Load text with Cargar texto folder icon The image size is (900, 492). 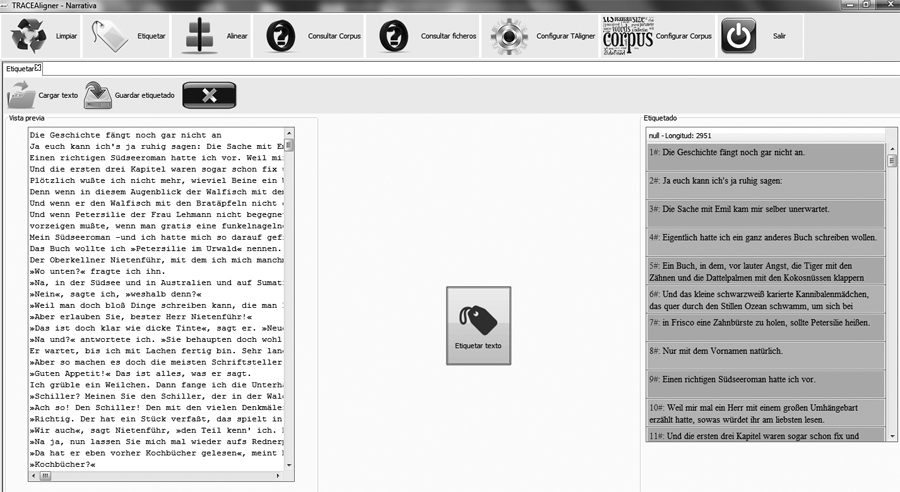click(x=22, y=95)
